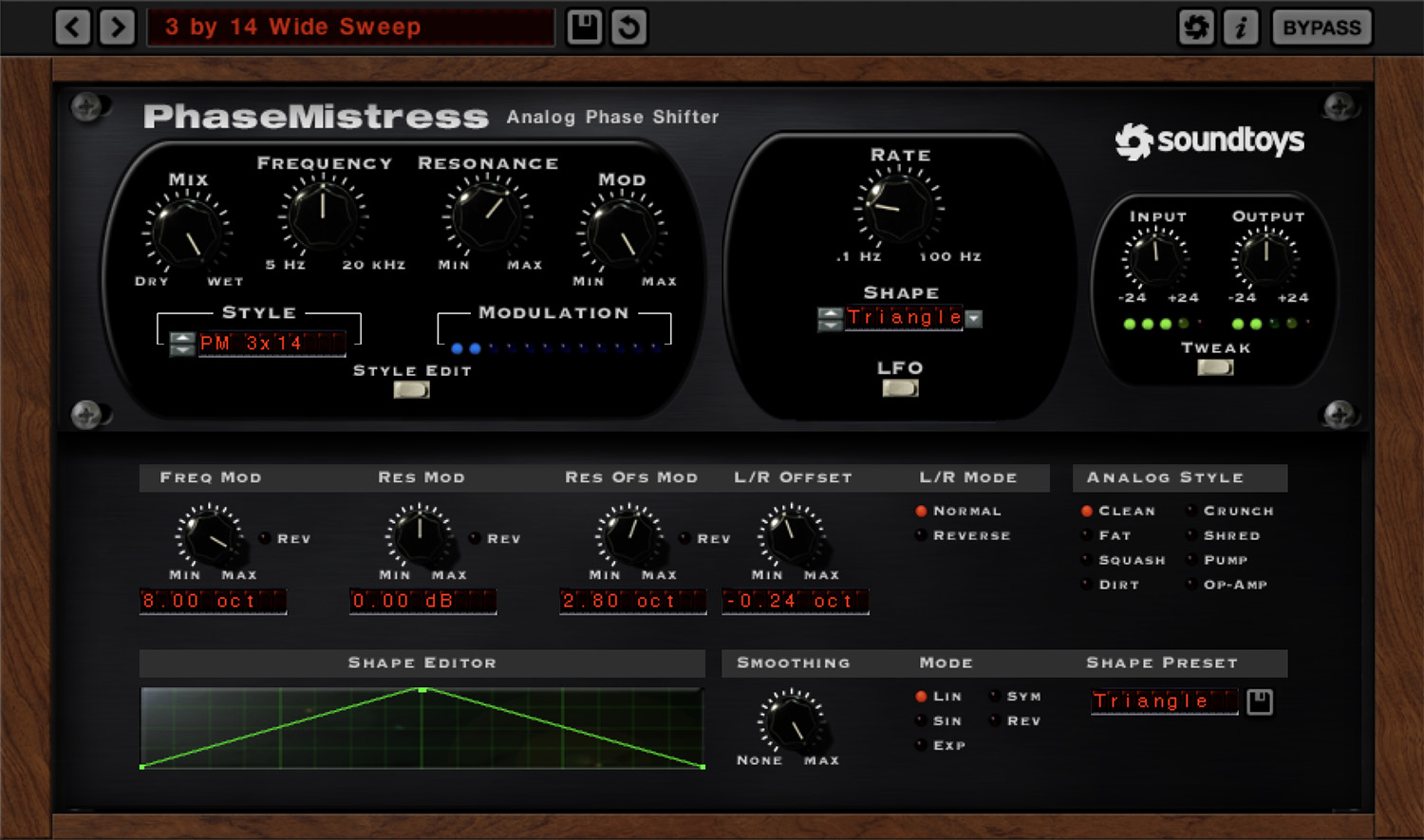Load the next preset with right arrow
Viewport: 1424px width, 840px height.
(x=117, y=27)
